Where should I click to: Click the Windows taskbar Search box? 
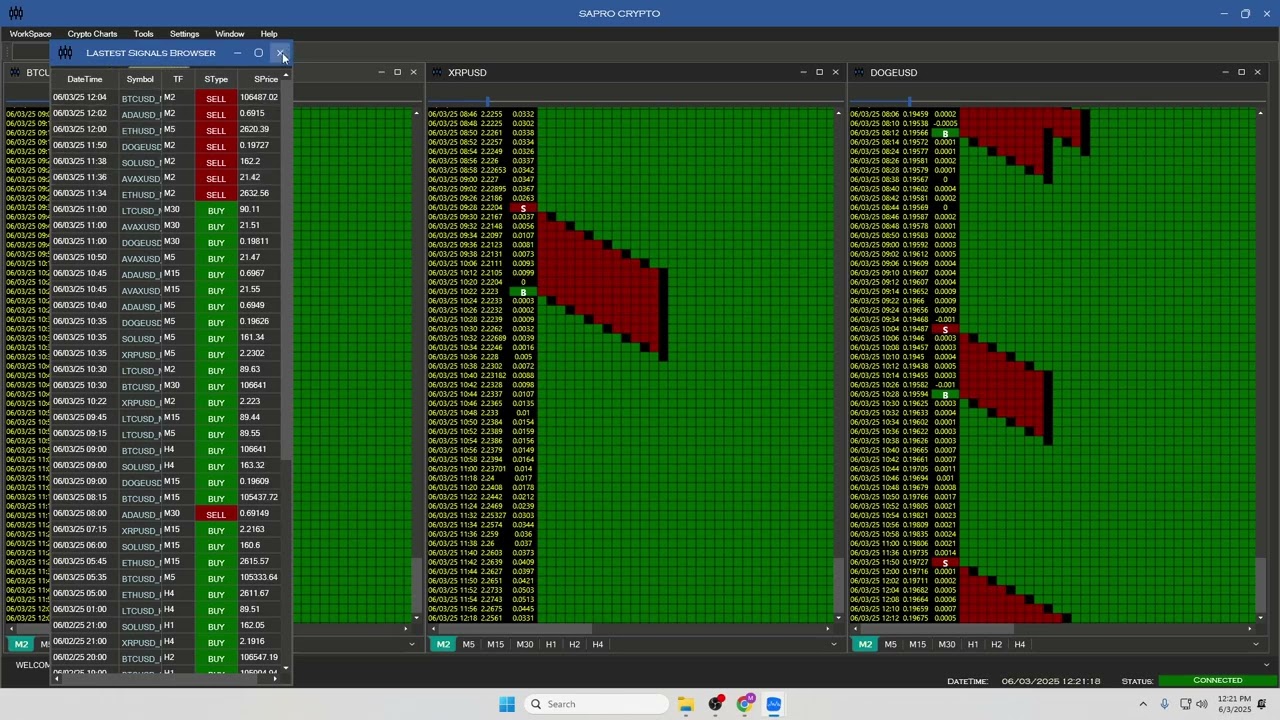pyautogui.click(x=597, y=704)
